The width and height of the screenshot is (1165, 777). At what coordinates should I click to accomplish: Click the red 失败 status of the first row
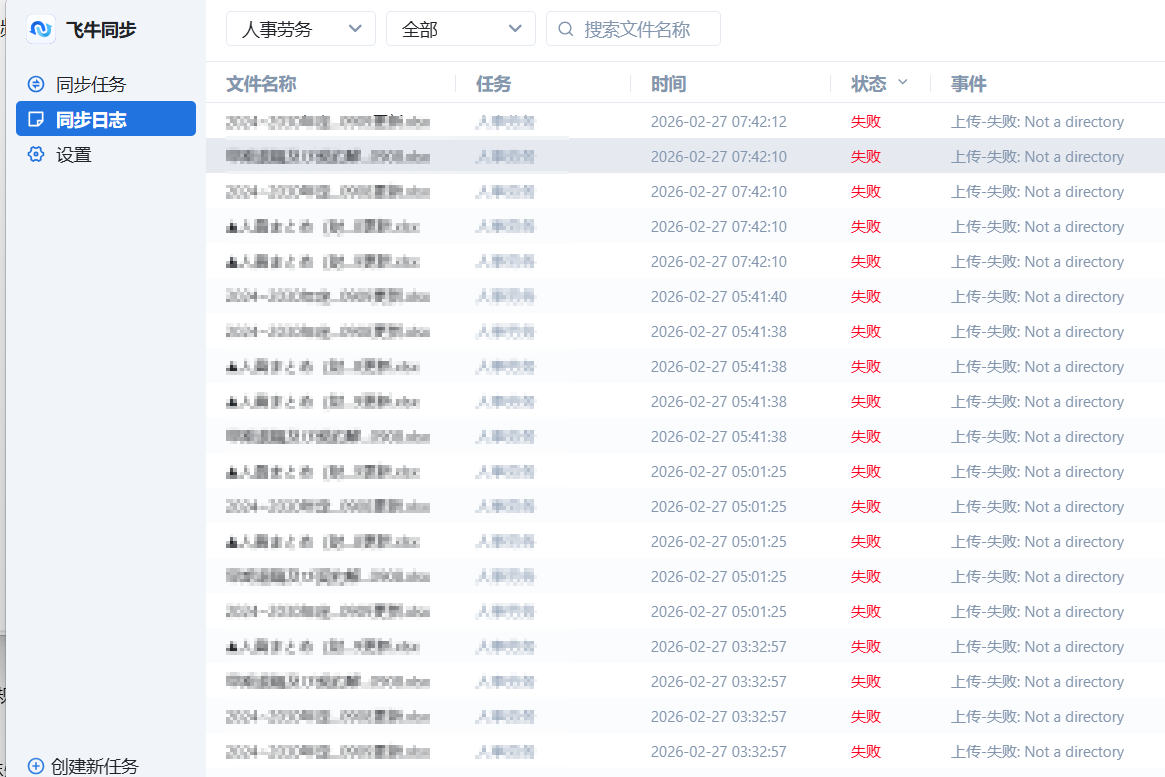[865, 121]
